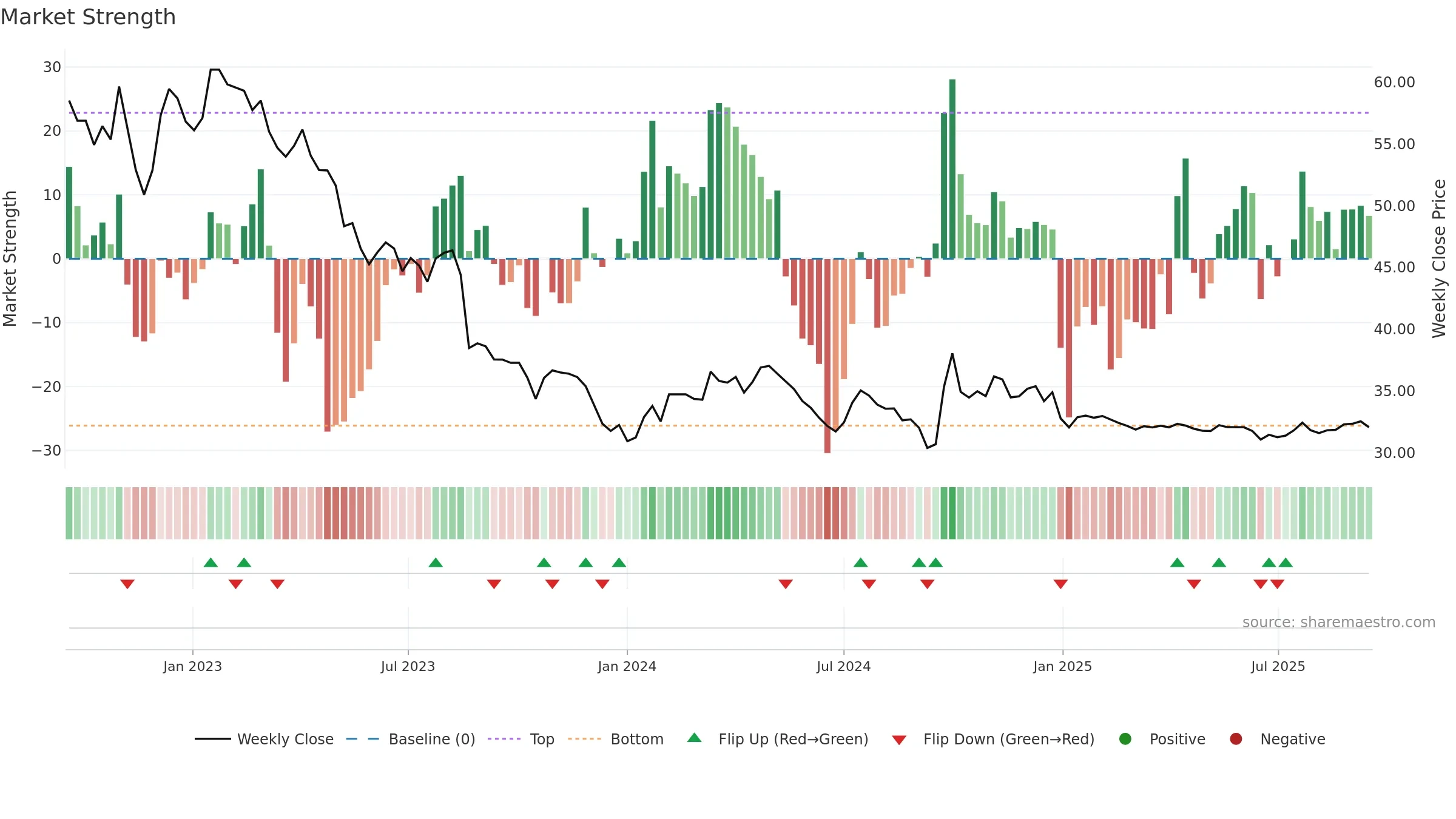Screen dimensions: 1456x819
Task: Click the Jul 2024 axis label
Action: point(843,666)
